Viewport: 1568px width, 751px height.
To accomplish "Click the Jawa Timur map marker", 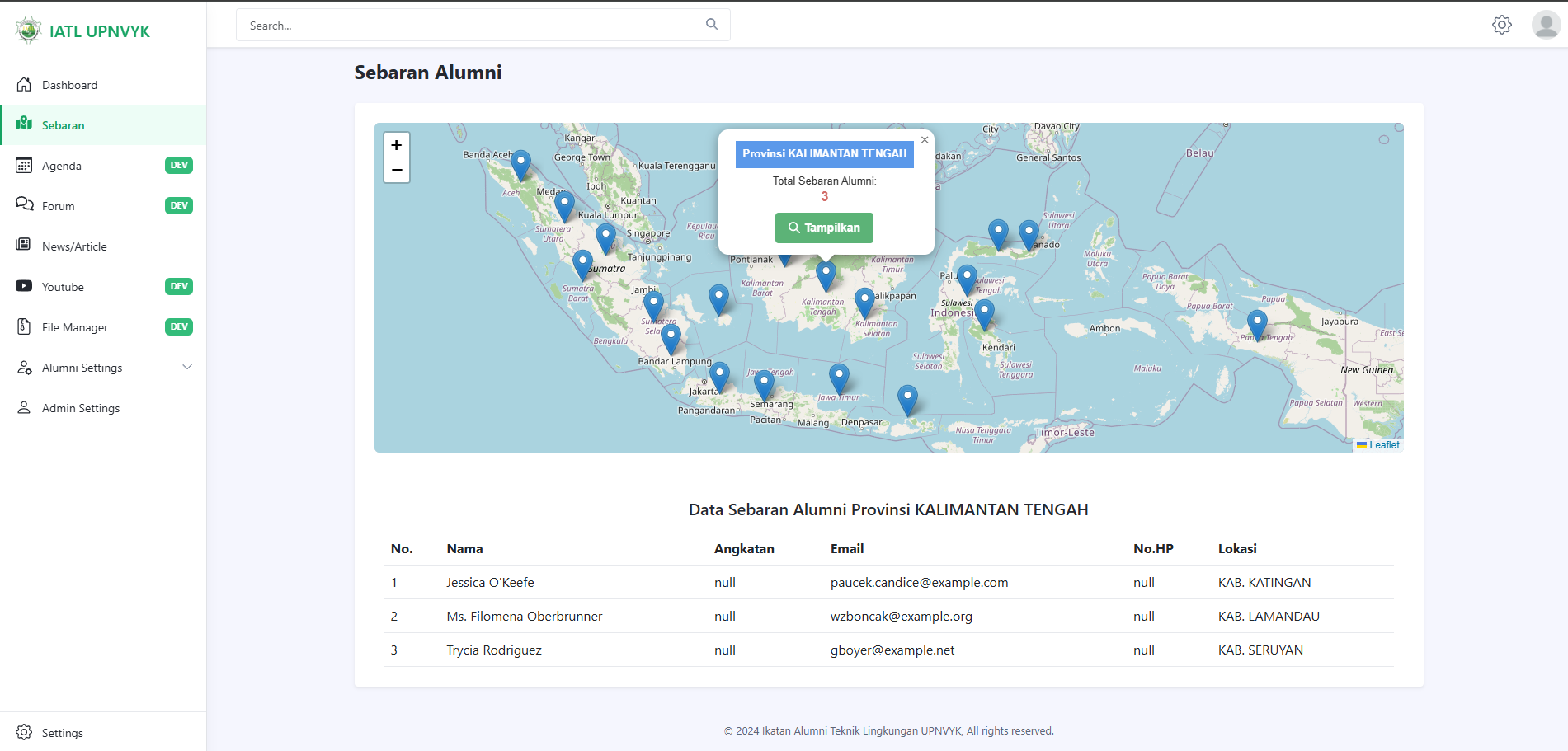I will point(839,379).
